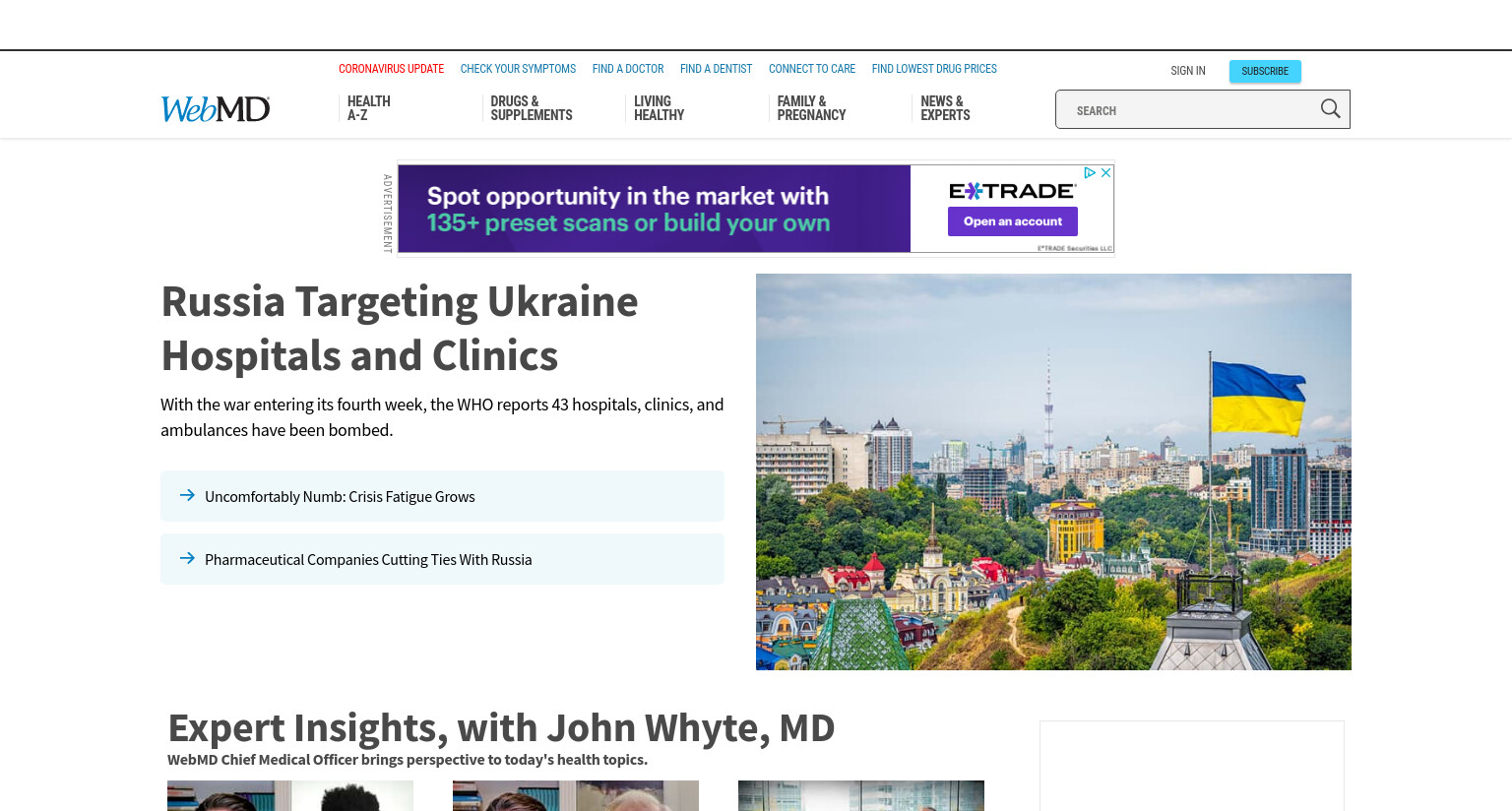Open Find a Doctor

[628, 69]
